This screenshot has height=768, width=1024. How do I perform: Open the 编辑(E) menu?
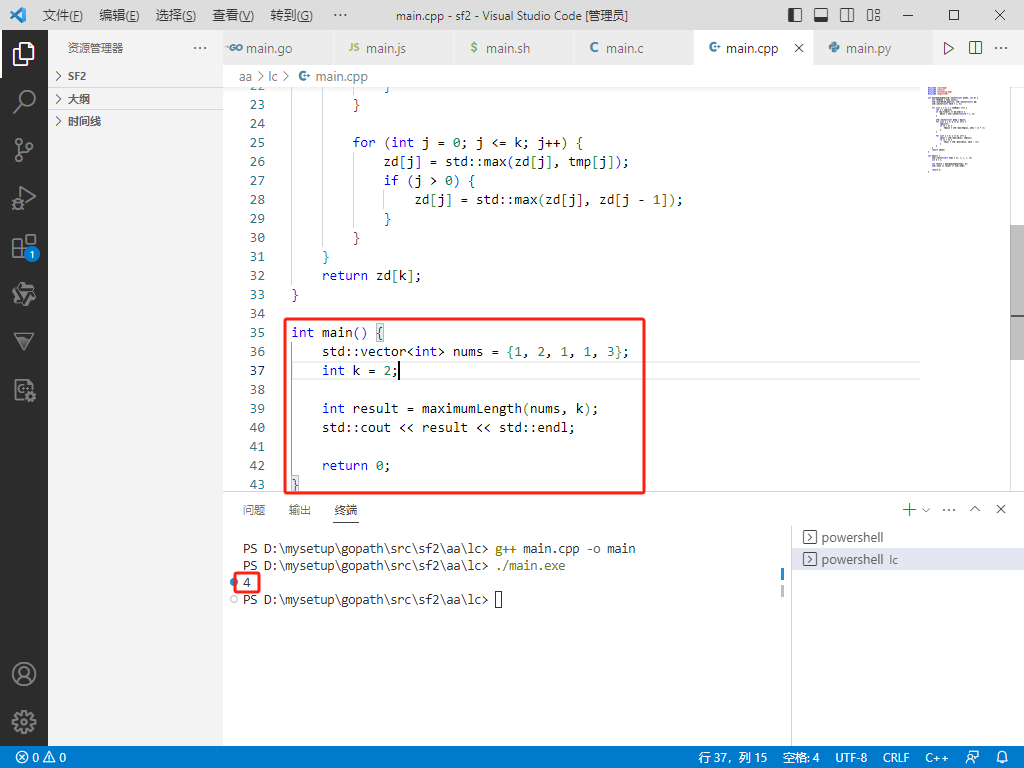pos(119,15)
